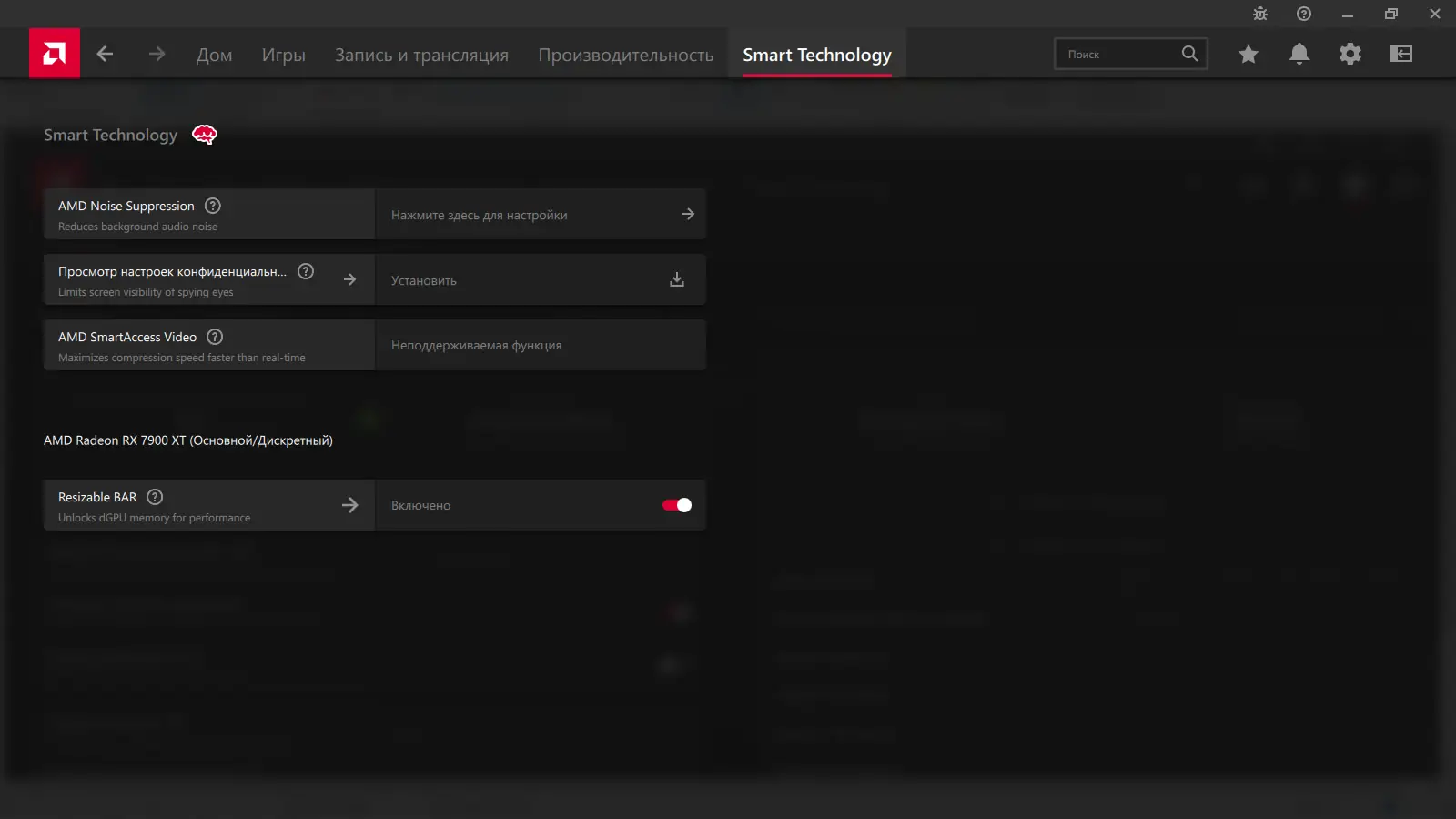This screenshot has width=1456, height=819.
Task: Restore down the AMD Software window
Action: click(1391, 14)
